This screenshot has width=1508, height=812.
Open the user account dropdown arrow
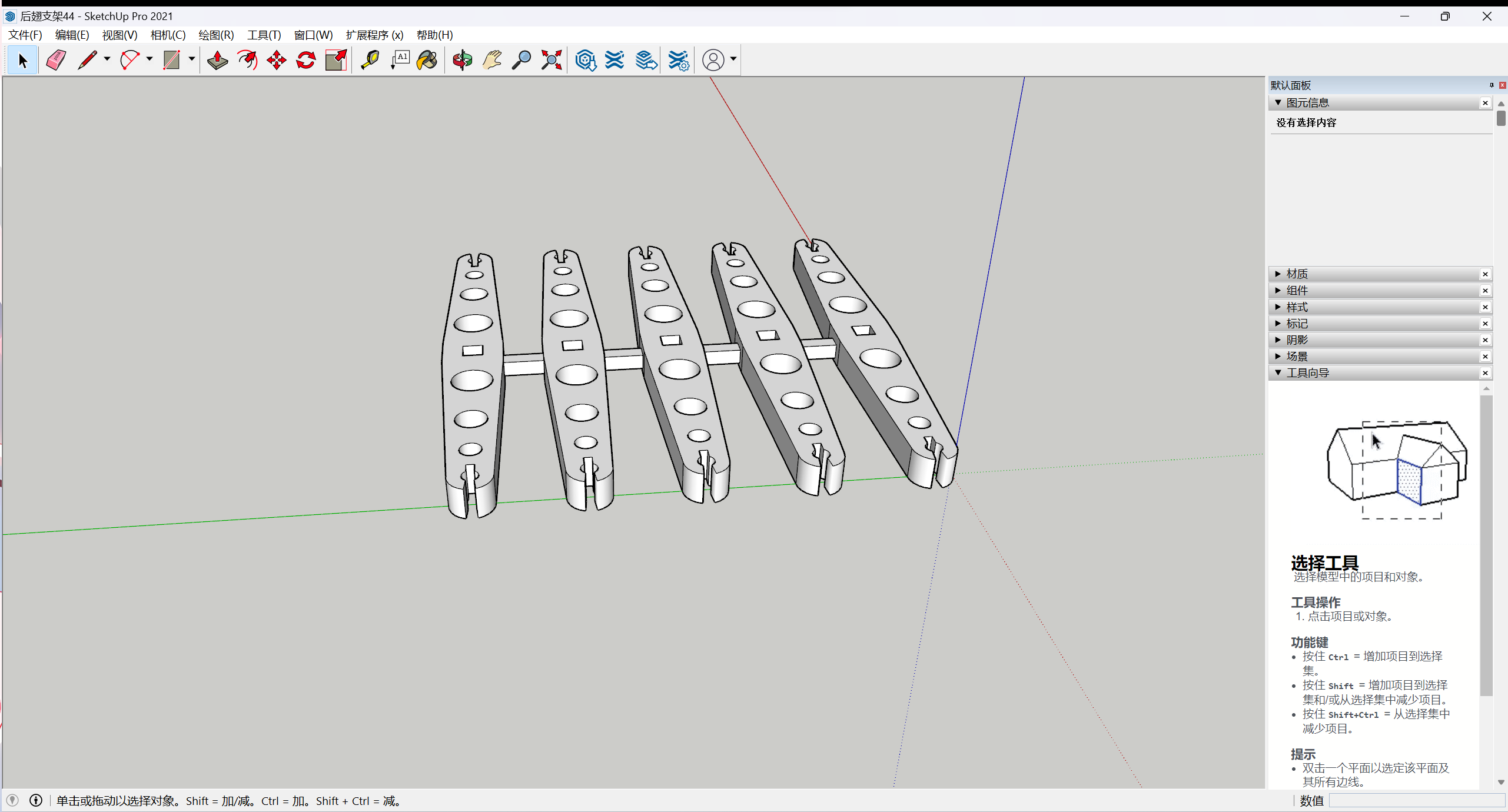tap(733, 59)
